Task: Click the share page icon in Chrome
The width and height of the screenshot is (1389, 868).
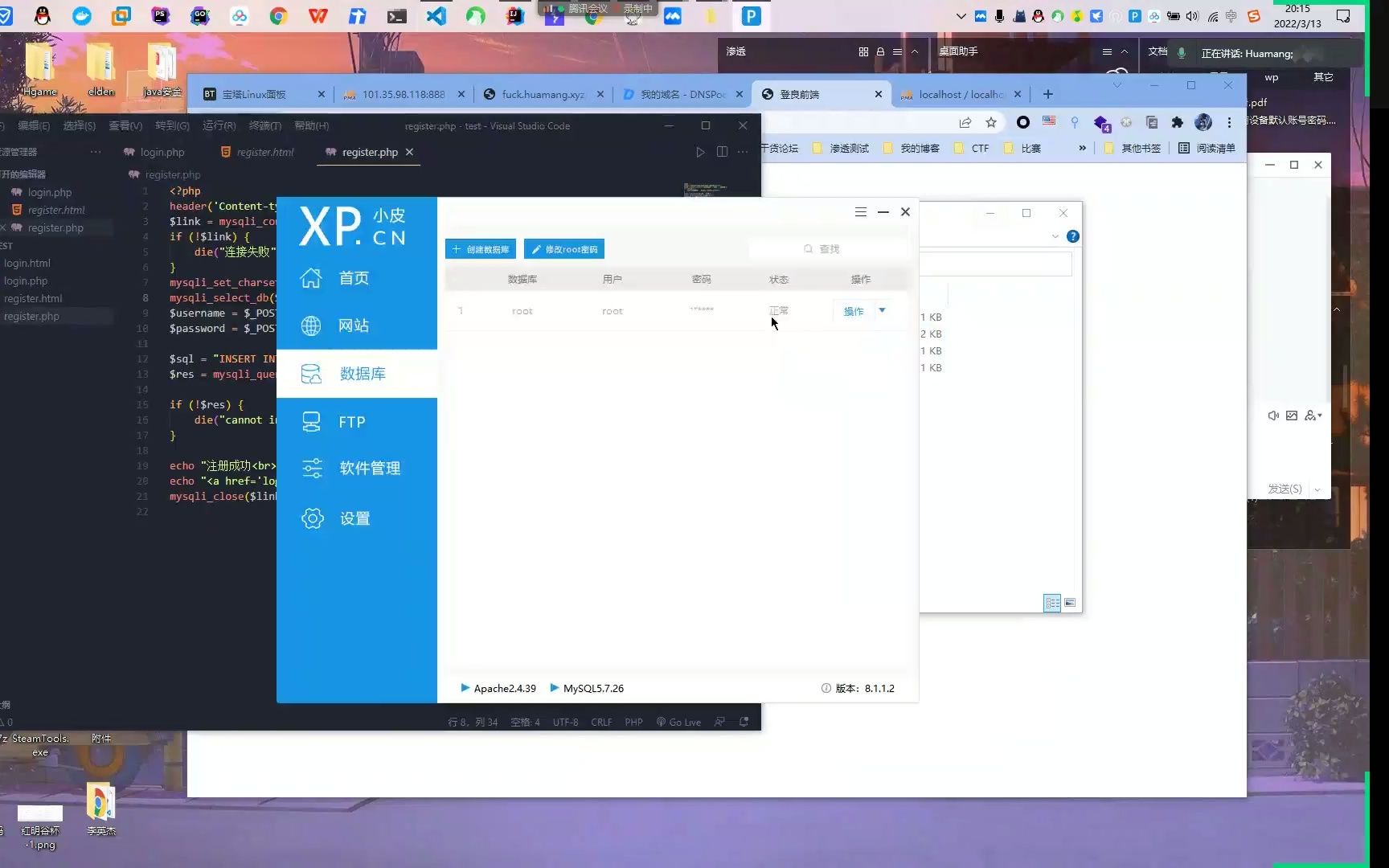Action: click(x=965, y=122)
